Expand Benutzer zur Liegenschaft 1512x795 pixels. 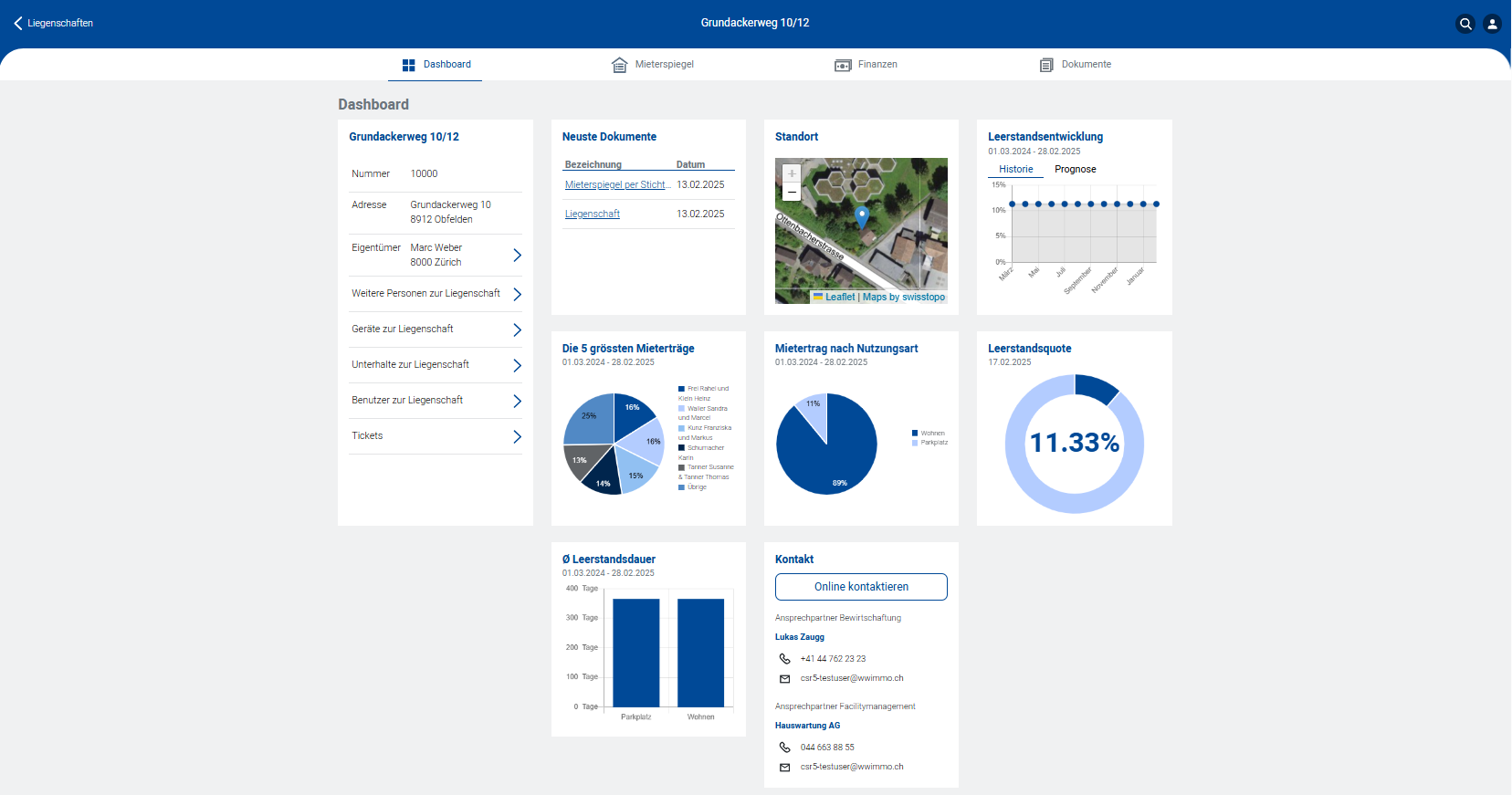(436, 401)
